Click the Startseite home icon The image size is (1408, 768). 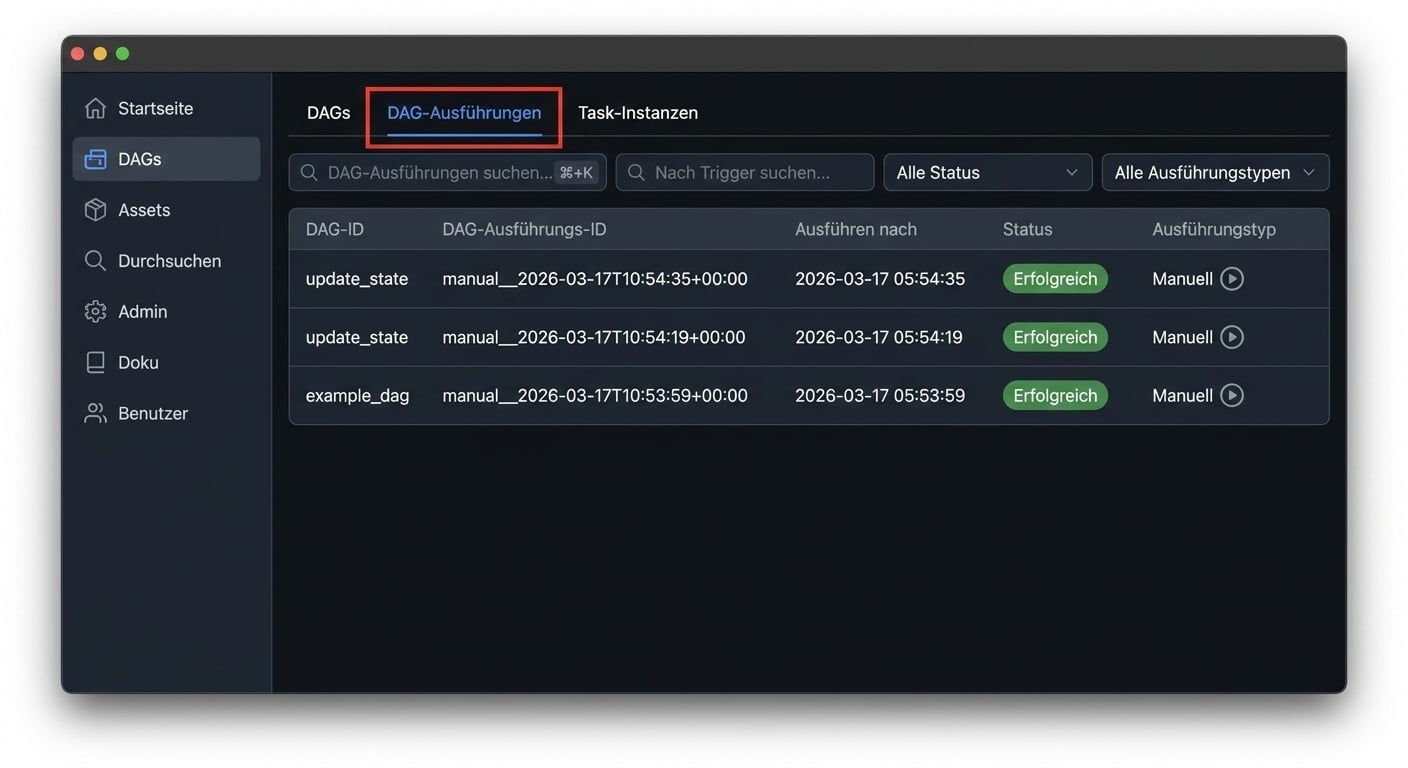(95, 108)
